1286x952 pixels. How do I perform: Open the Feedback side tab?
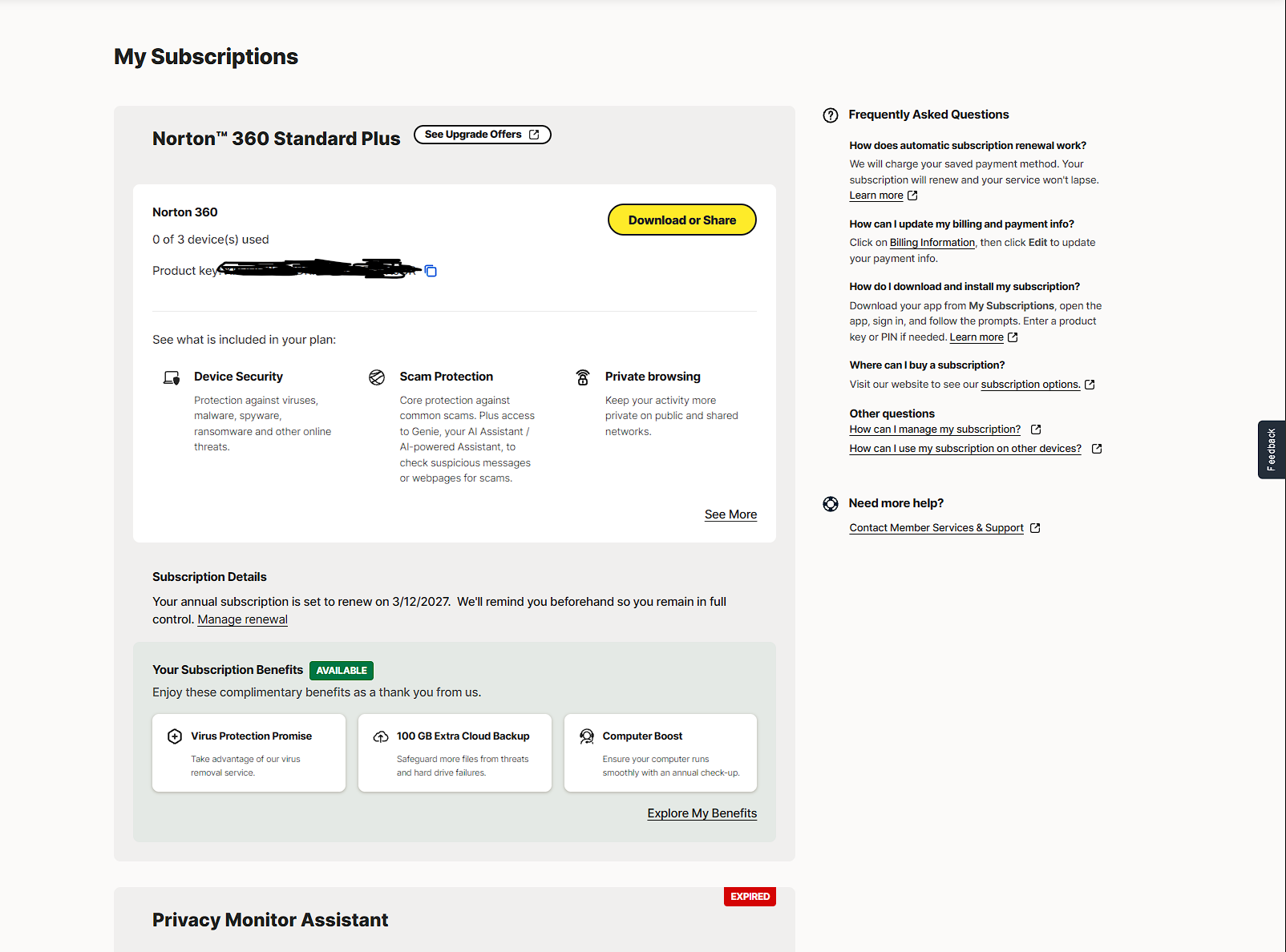click(x=1272, y=450)
